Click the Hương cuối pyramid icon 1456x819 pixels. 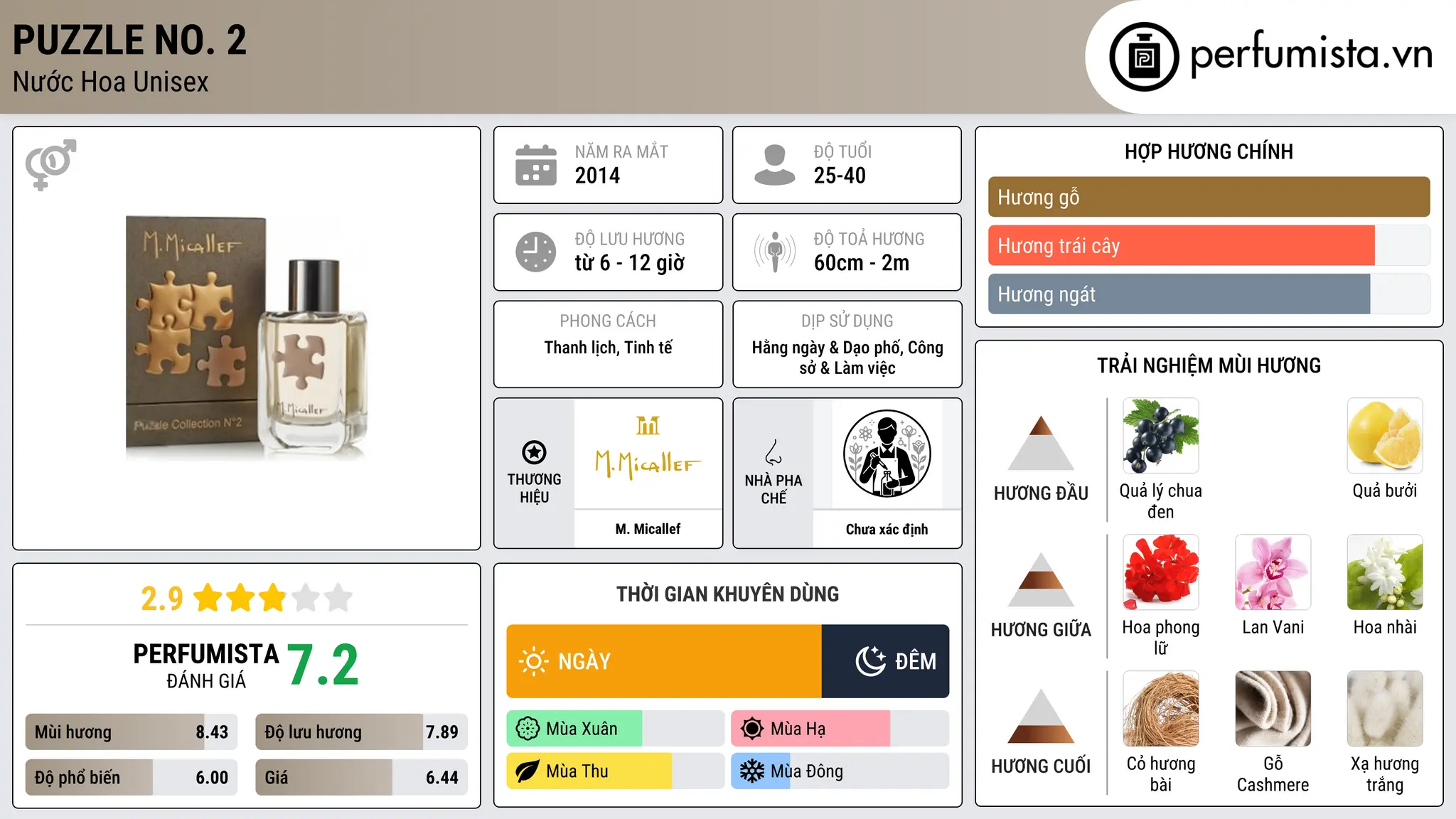pos(1041,716)
